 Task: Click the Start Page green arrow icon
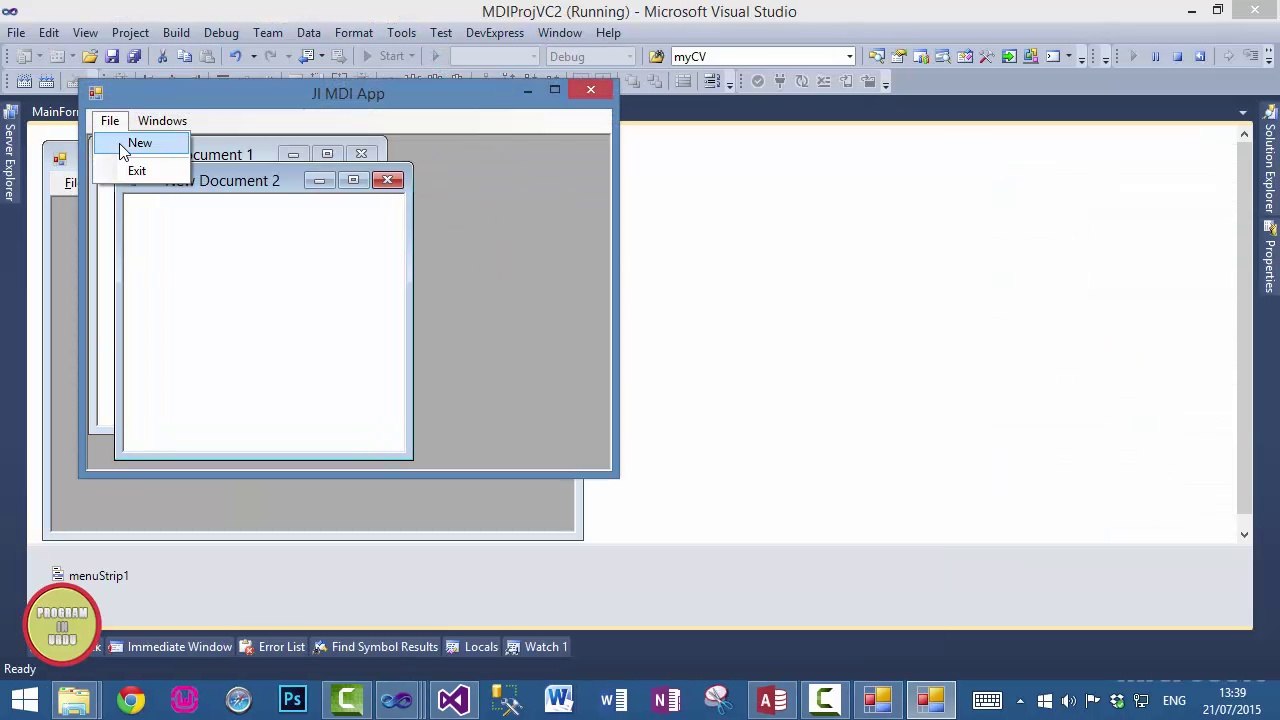[1009, 56]
